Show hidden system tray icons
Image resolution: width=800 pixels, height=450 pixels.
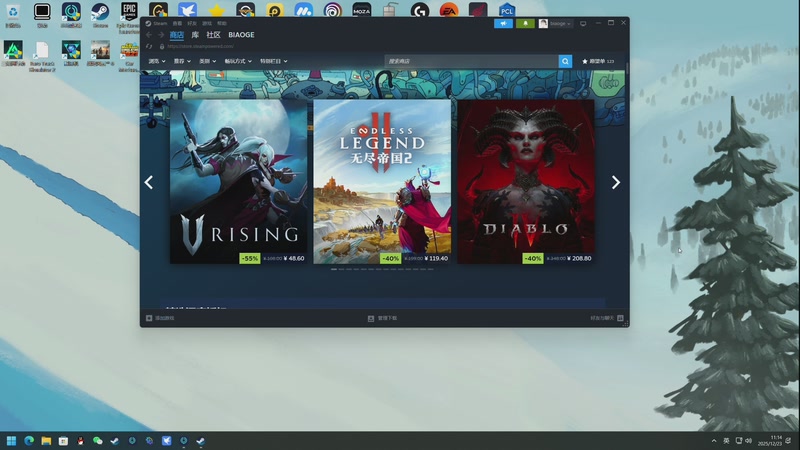[x=714, y=441]
